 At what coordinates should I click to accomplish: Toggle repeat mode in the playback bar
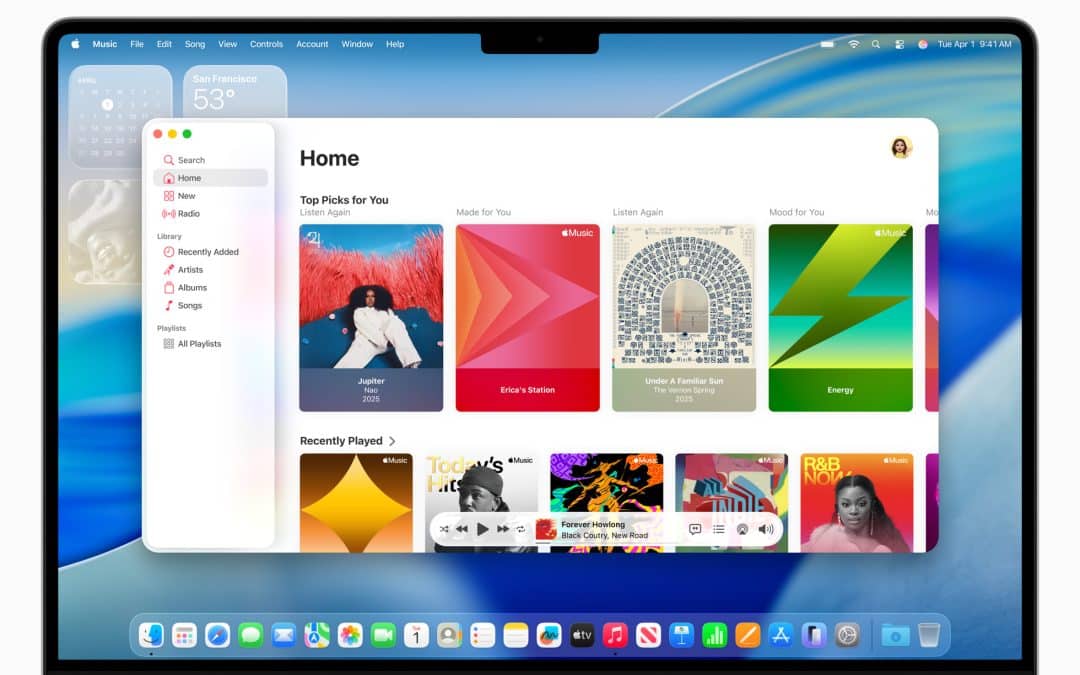pyautogui.click(x=521, y=529)
